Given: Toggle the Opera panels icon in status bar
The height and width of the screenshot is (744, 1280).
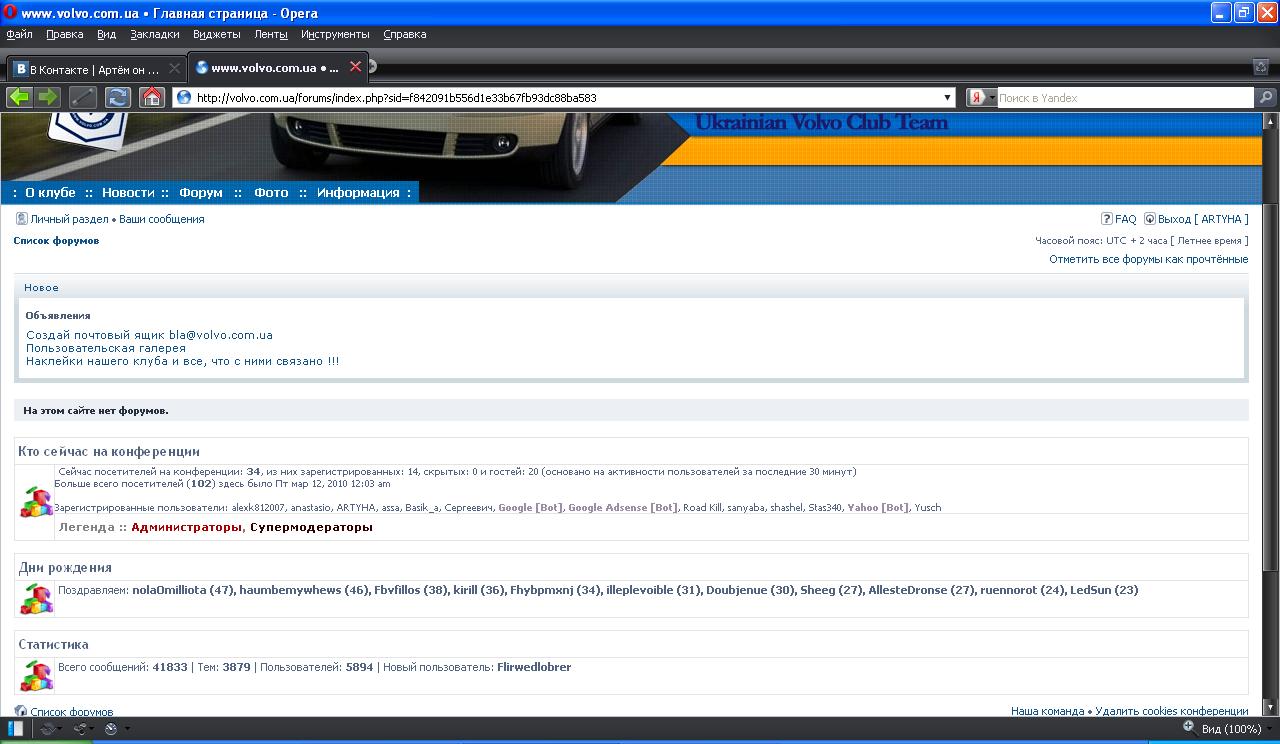Looking at the screenshot, I should (x=16, y=729).
